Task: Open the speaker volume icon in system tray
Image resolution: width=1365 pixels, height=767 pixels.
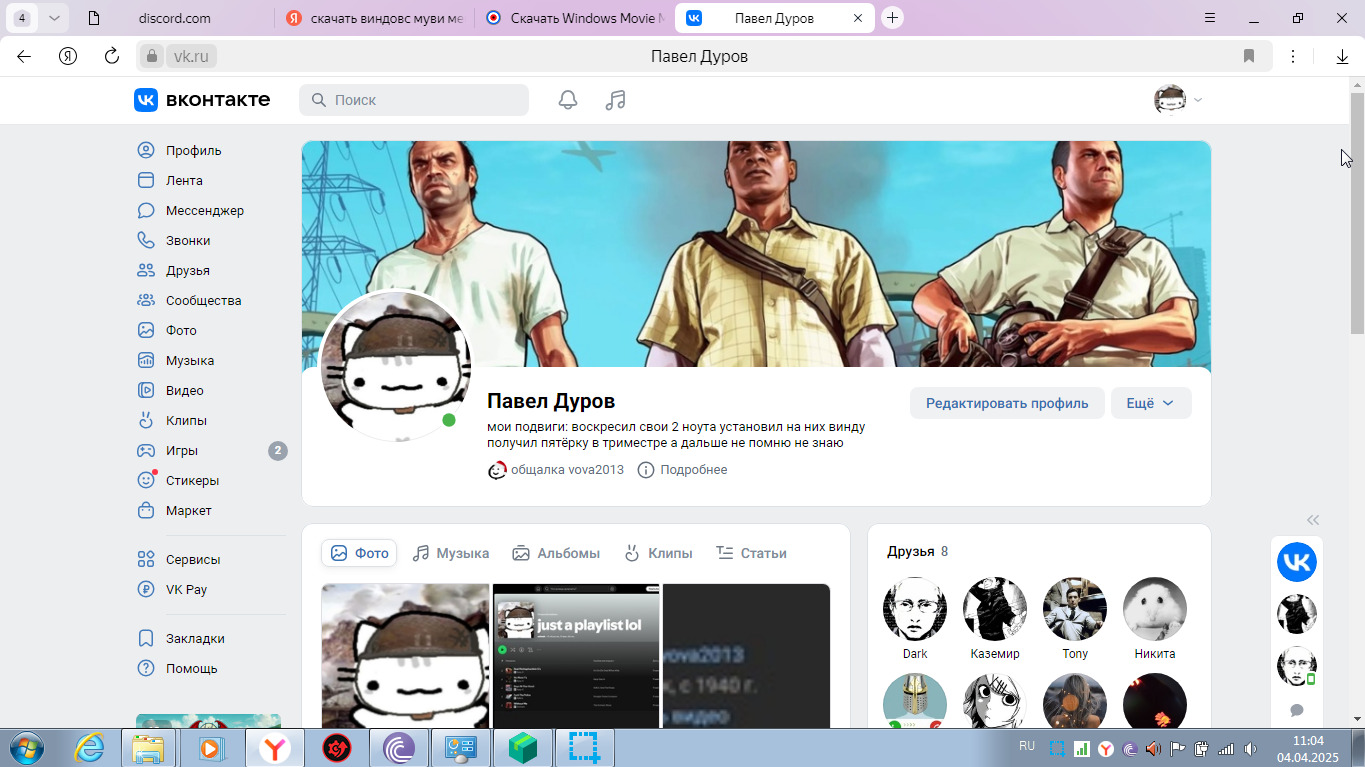Action: (1153, 748)
